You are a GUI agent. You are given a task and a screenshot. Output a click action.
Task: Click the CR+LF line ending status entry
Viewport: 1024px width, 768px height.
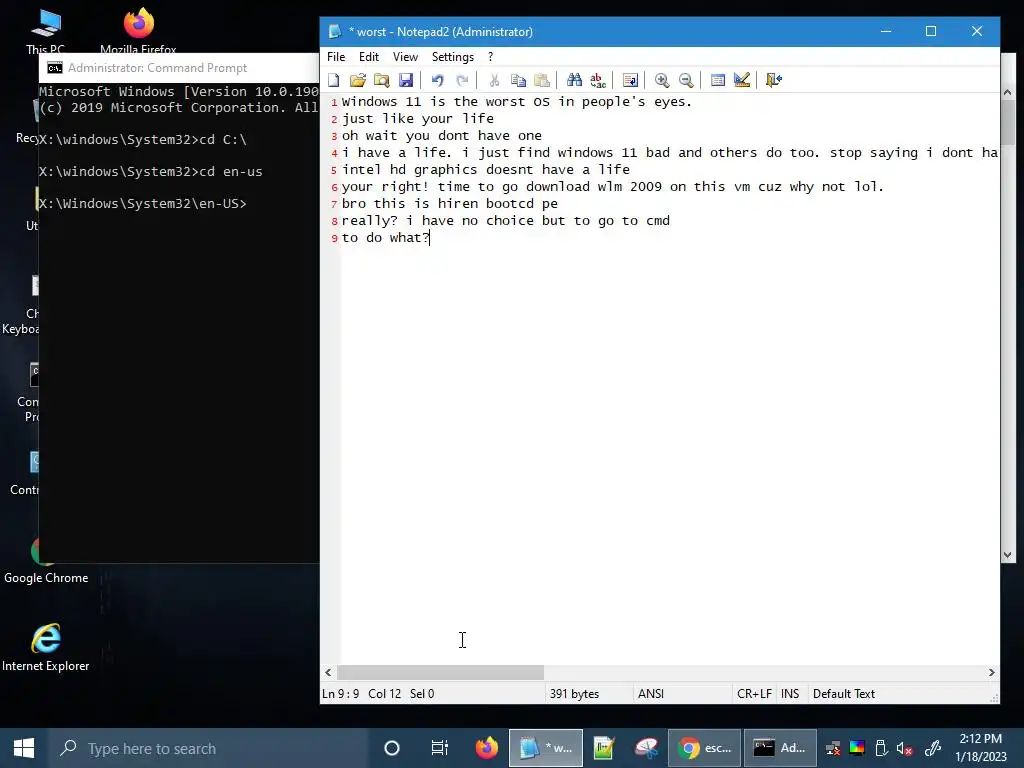pos(754,694)
